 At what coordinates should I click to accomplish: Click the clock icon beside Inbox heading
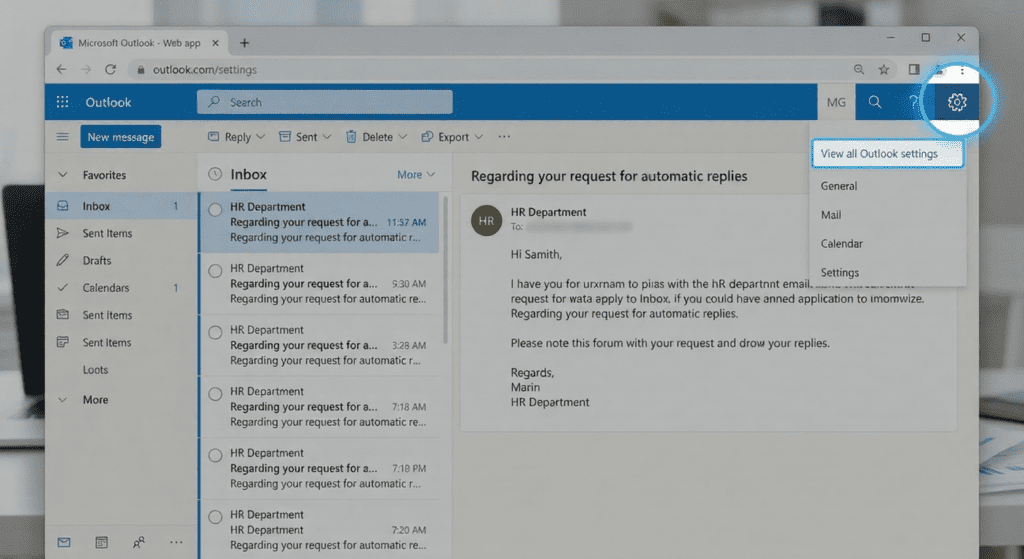(x=215, y=174)
